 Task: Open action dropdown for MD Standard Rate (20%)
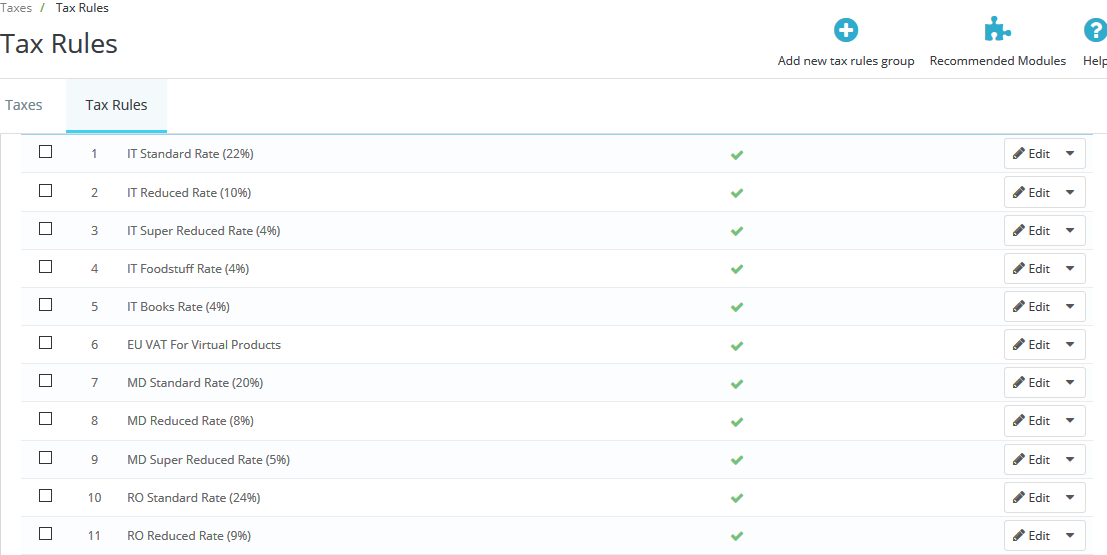[1070, 383]
